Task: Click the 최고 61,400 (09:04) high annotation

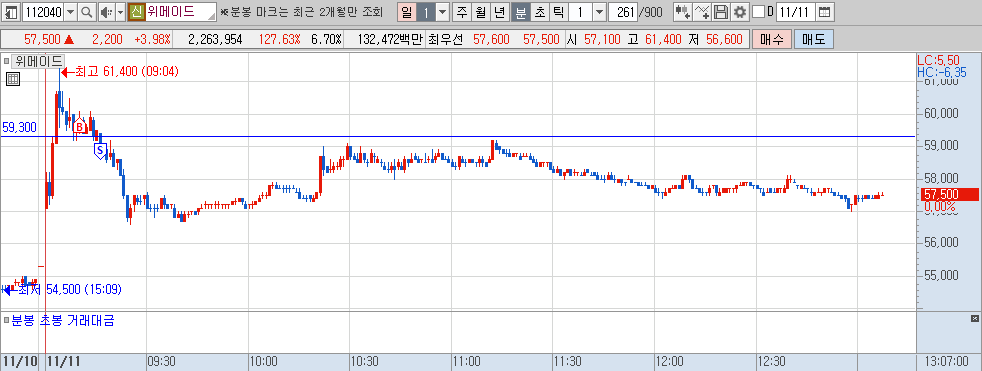Action: [120, 71]
